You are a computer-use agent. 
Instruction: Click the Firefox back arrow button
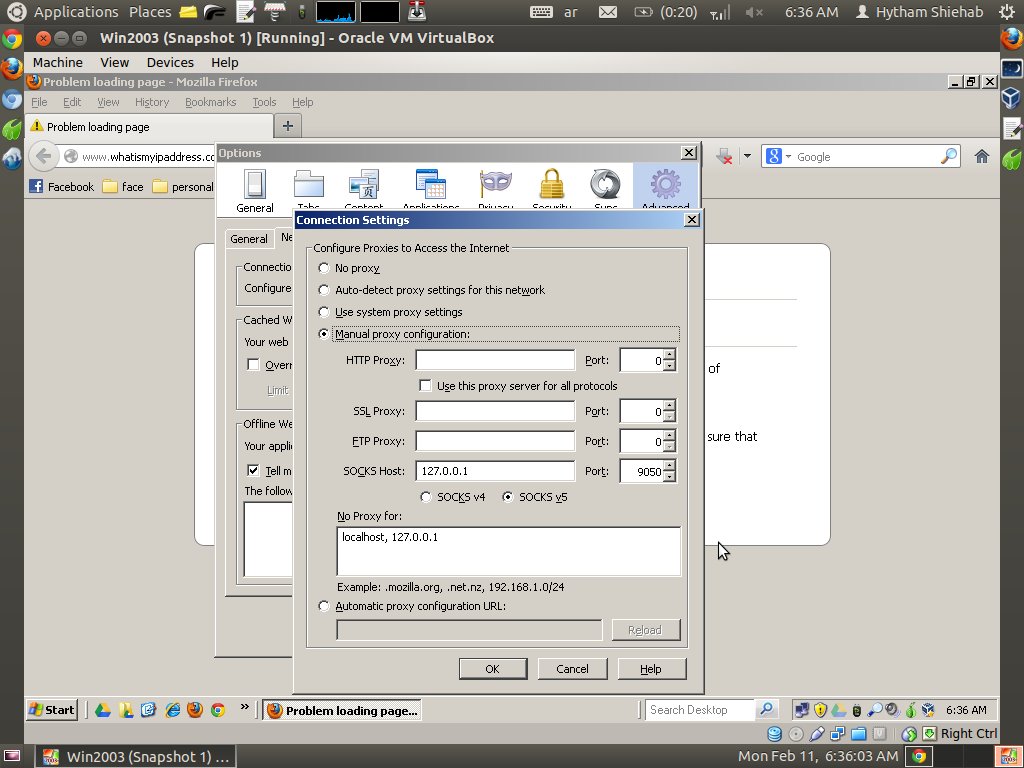pos(44,157)
